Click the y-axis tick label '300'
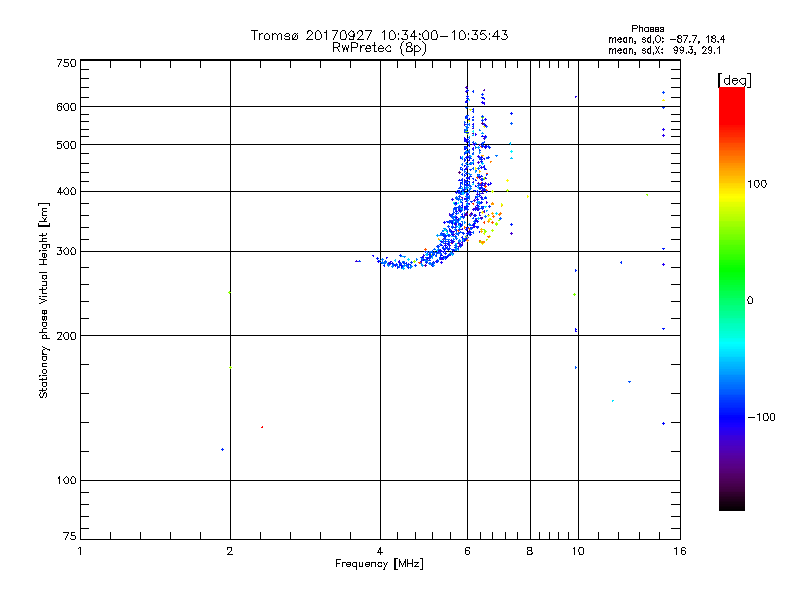Viewport: 800px width, 600px height. click(x=66, y=252)
